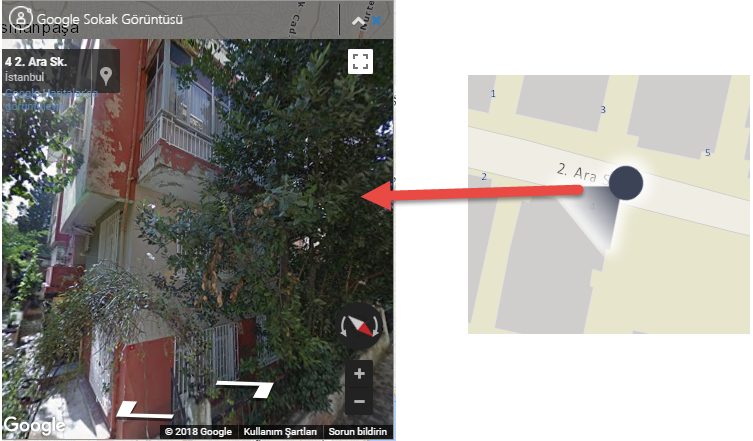Click building number 5 on map
The width and height of the screenshot is (753, 441).
[707, 153]
